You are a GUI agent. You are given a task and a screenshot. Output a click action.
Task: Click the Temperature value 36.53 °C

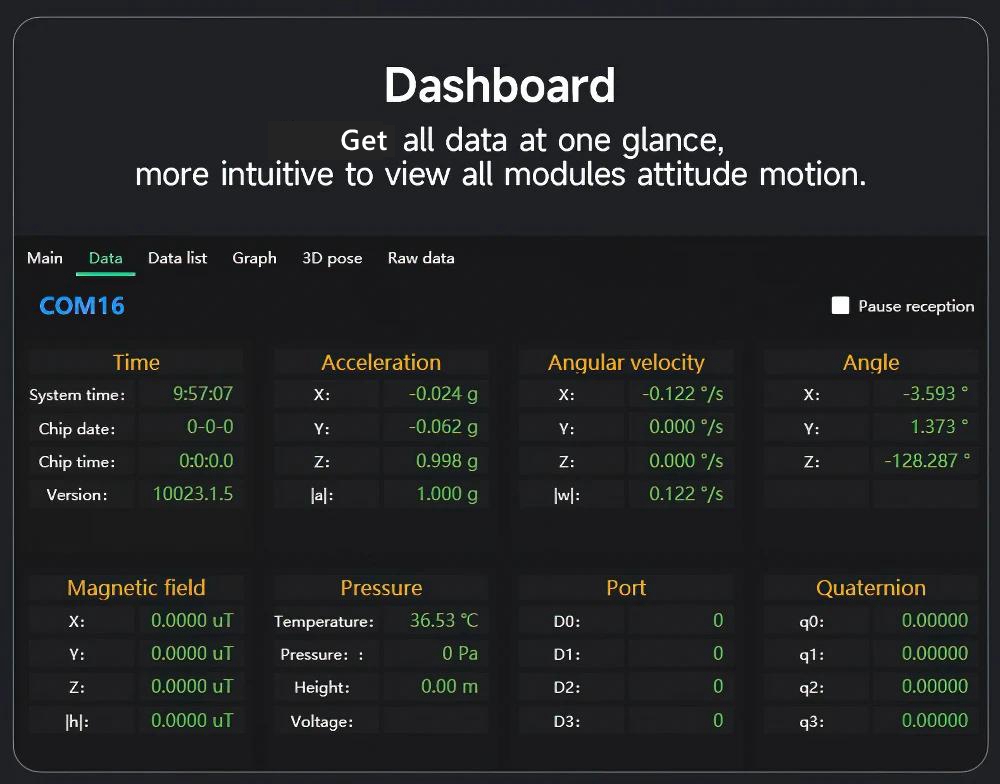point(436,621)
